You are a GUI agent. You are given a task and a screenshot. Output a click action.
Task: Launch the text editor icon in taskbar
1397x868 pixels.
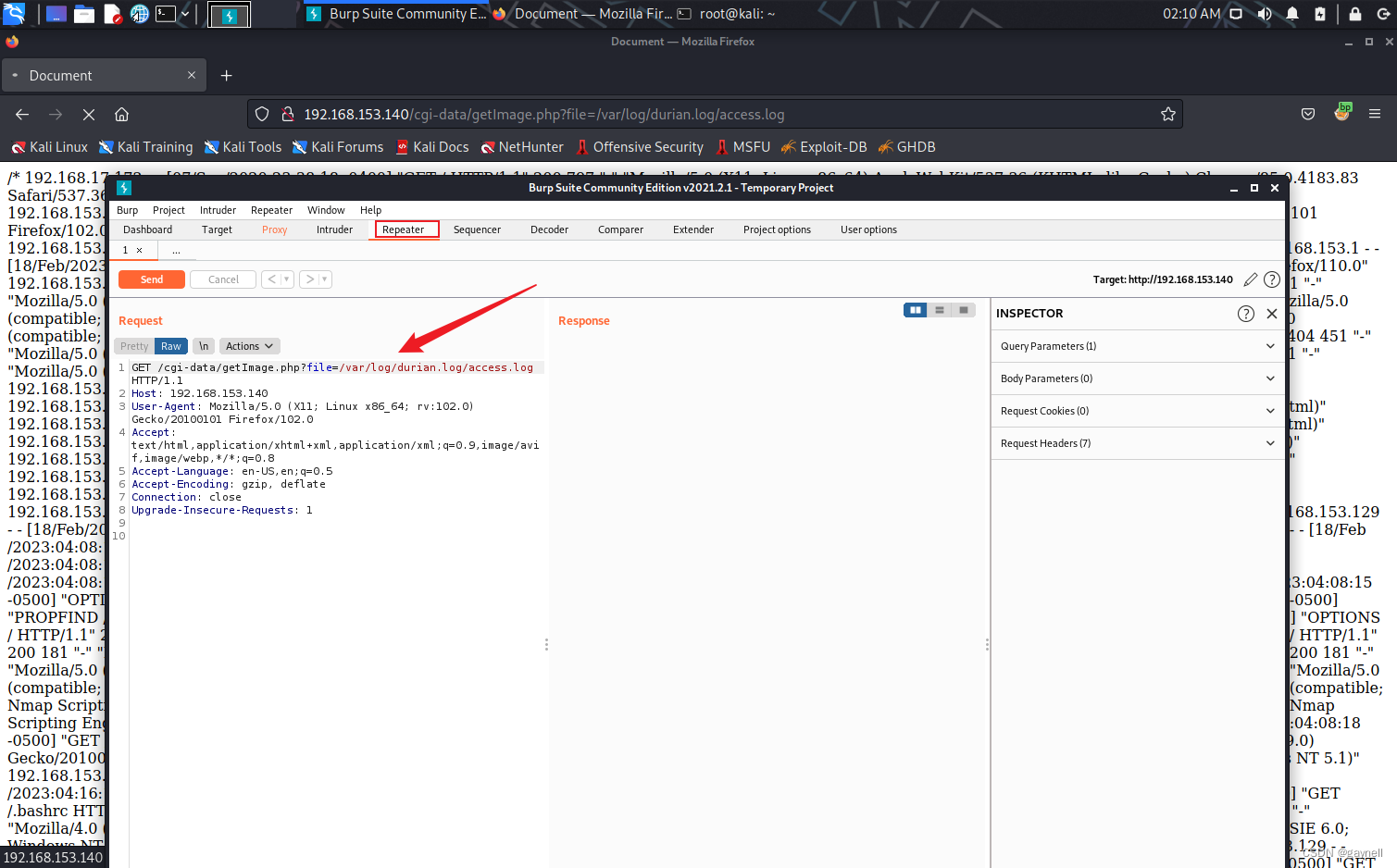pyautogui.click(x=112, y=14)
